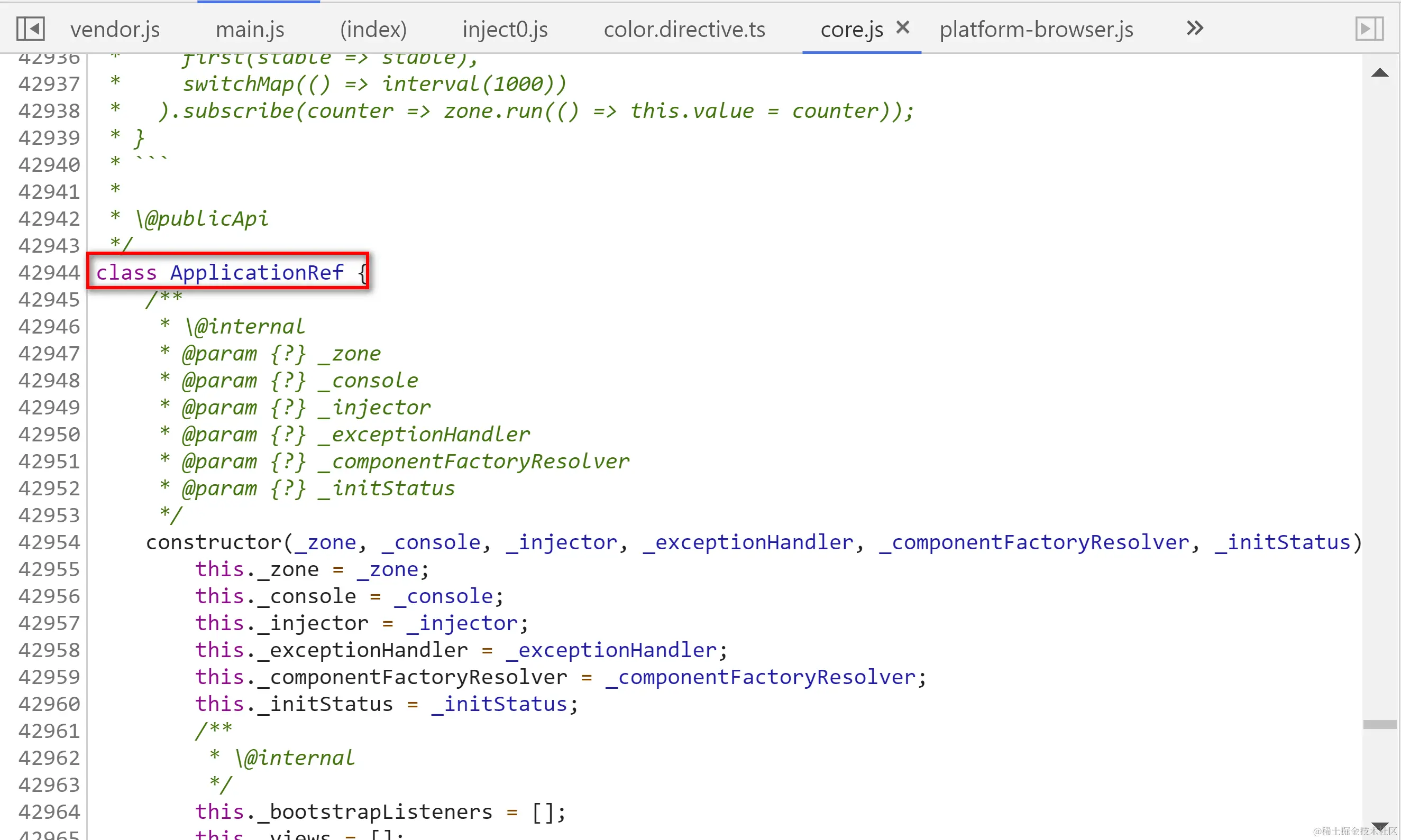Click the constructor keyword in the code
The image size is (1401, 840).
click(x=214, y=542)
